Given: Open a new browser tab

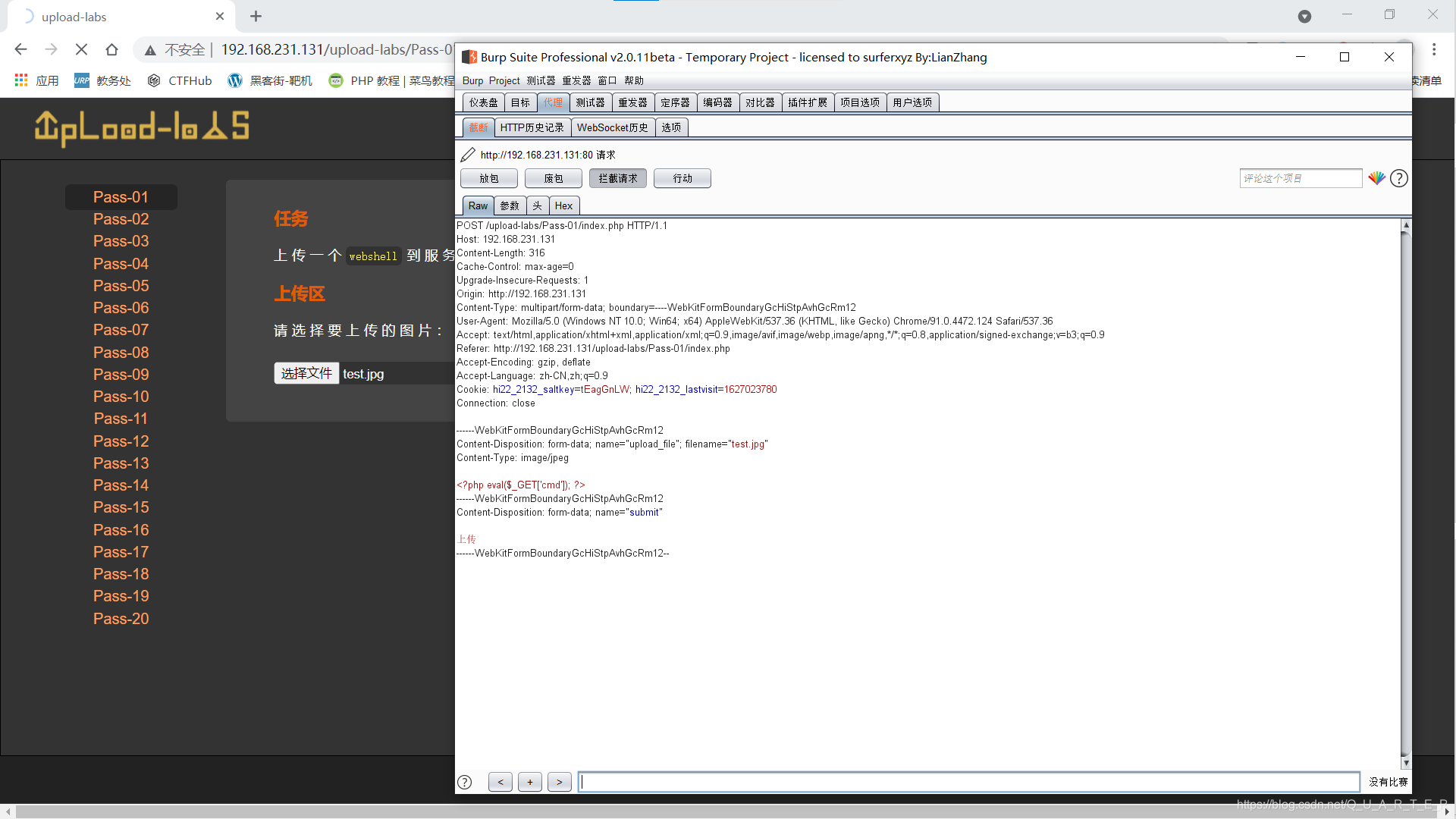Looking at the screenshot, I should pos(256,16).
